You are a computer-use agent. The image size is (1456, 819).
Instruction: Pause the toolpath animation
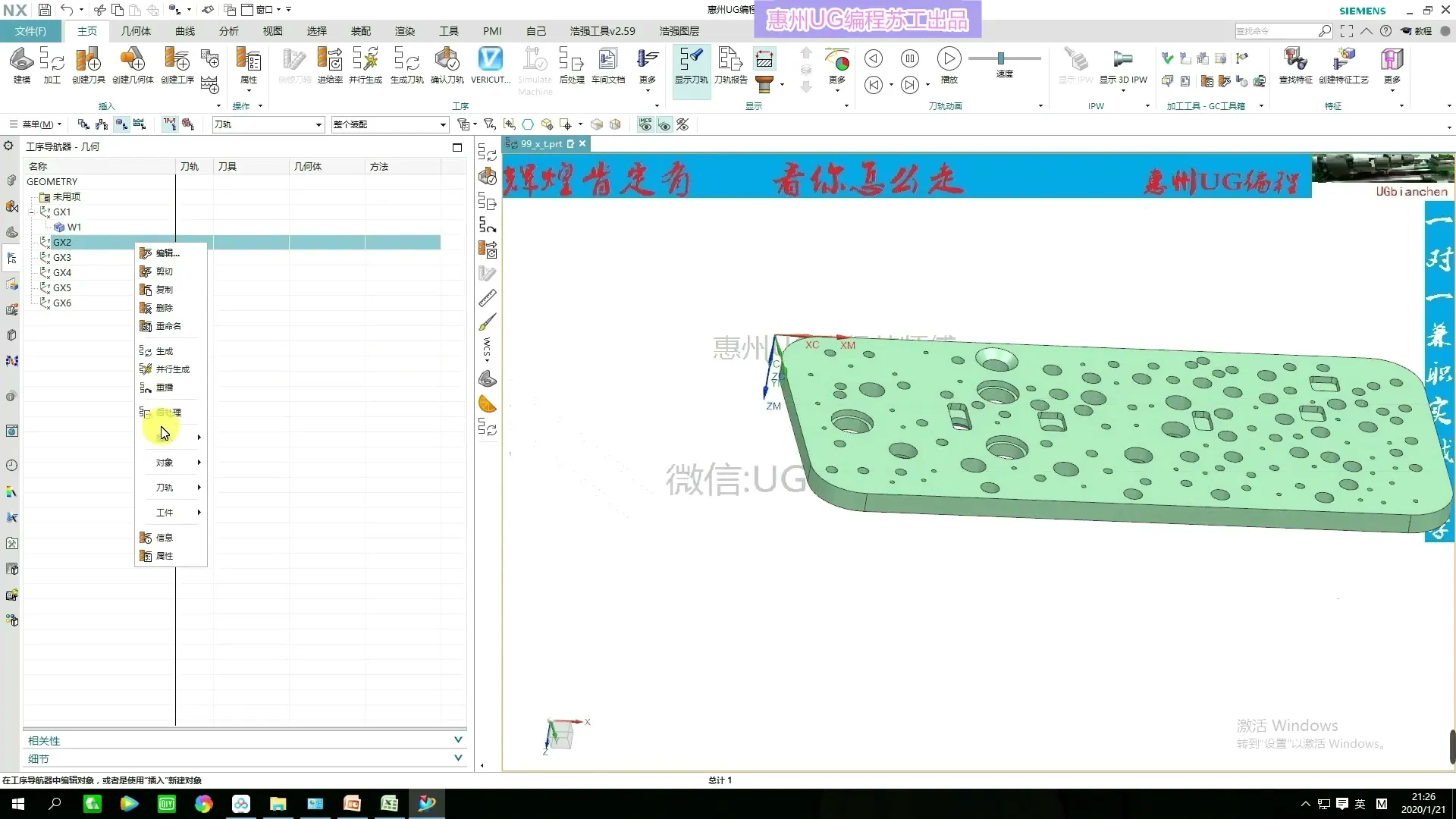(910, 58)
